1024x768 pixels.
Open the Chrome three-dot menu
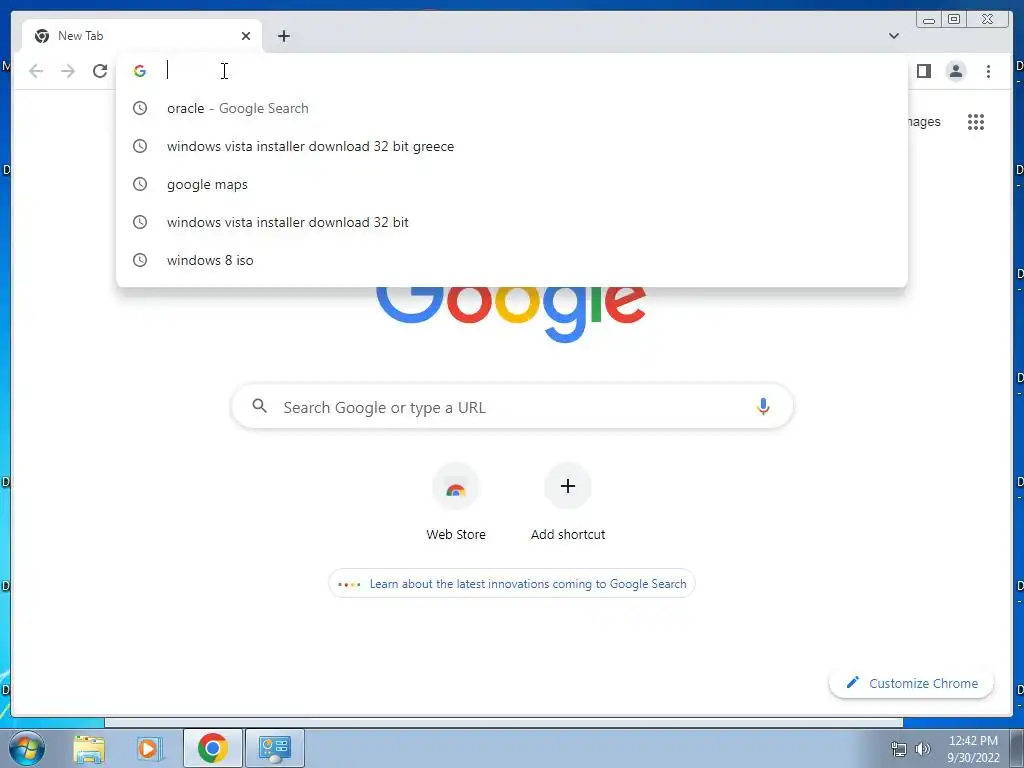point(988,71)
